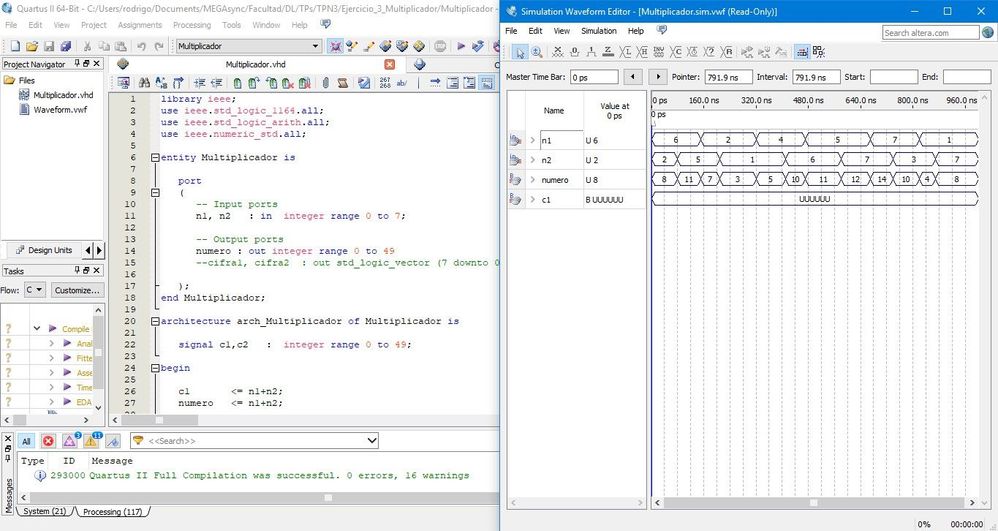Open the Assignments menu
This screenshot has height=531, width=998.
point(138,24)
